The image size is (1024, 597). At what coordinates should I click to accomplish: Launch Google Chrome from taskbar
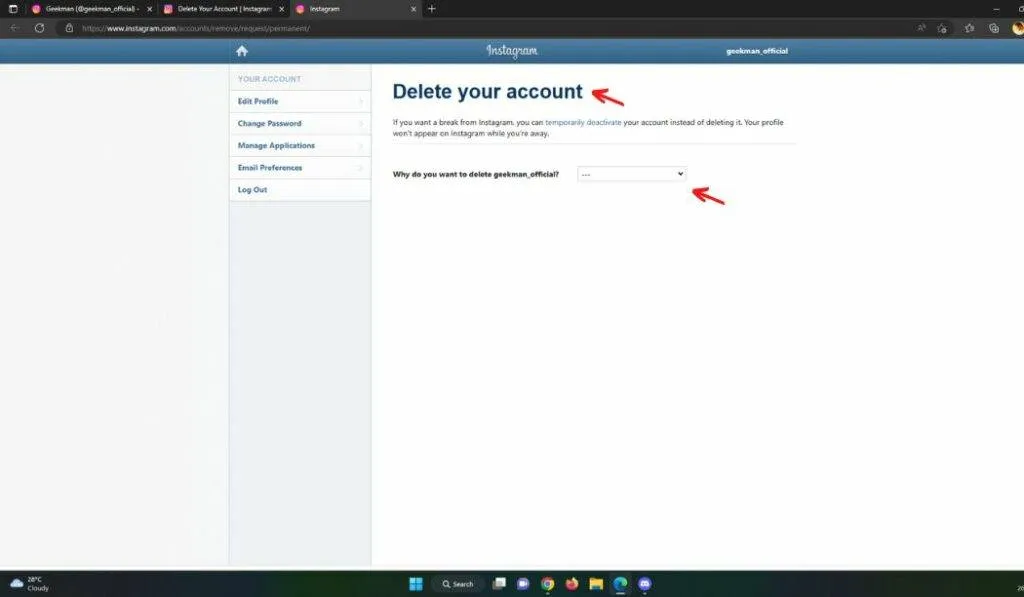point(547,584)
